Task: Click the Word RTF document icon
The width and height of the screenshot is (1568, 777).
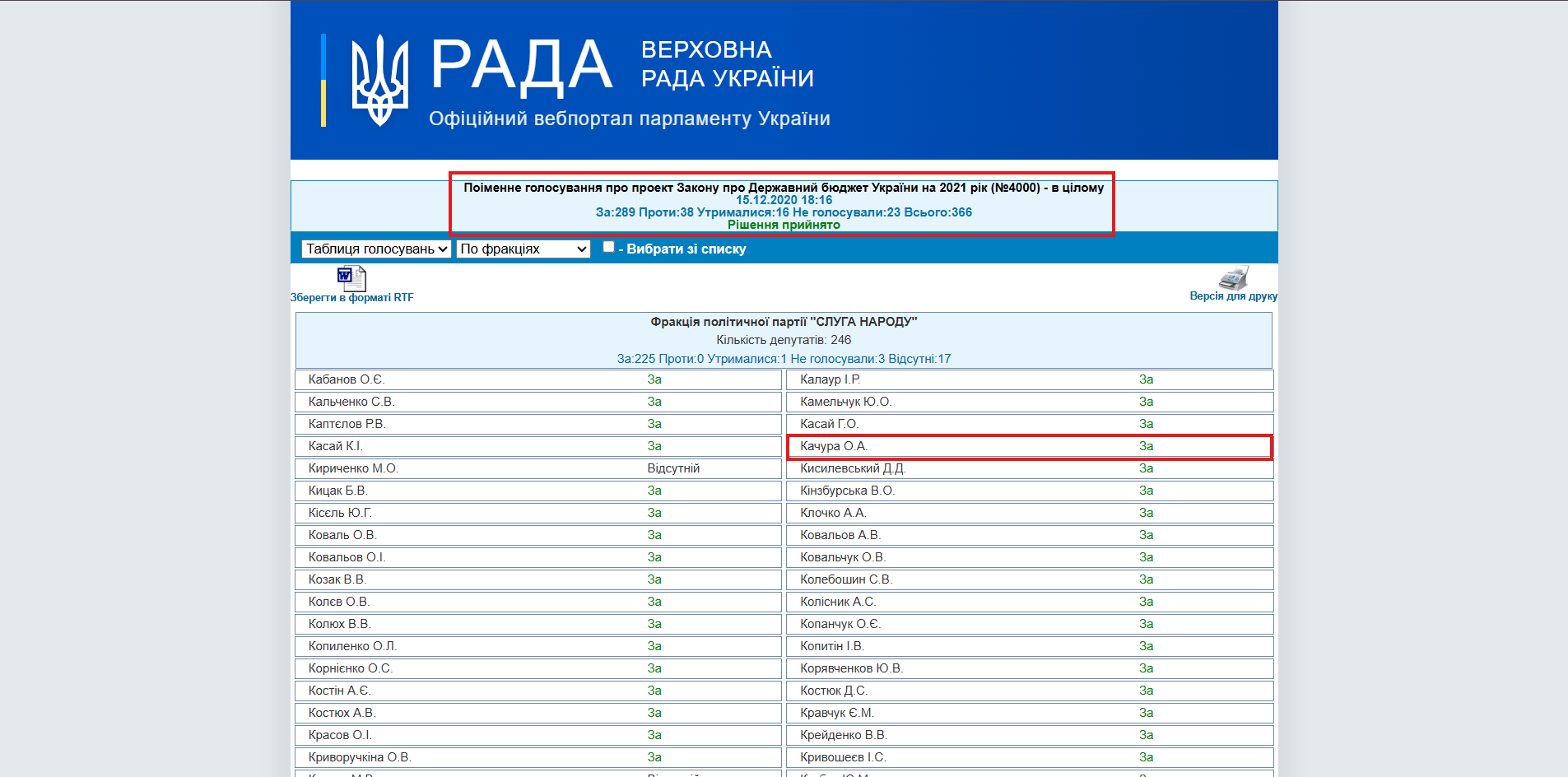Action: [x=351, y=278]
